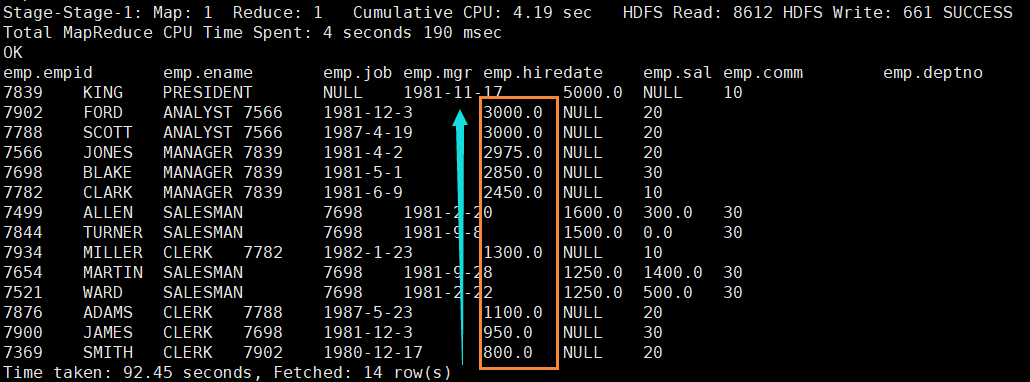Select the name ADAMS

[108, 312]
